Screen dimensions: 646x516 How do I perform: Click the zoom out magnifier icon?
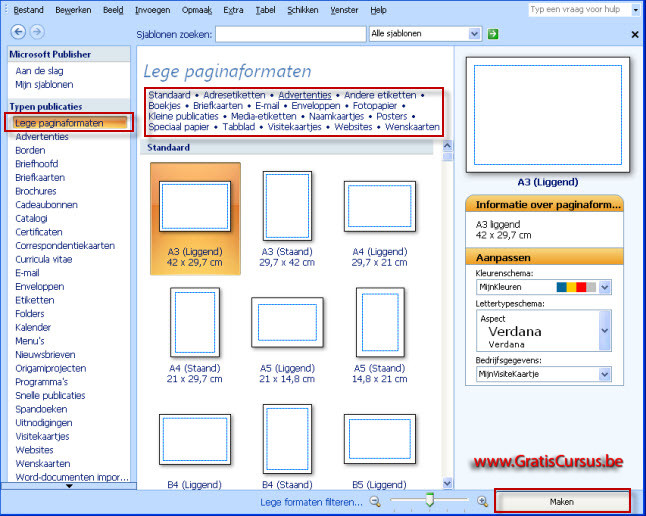pos(375,502)
